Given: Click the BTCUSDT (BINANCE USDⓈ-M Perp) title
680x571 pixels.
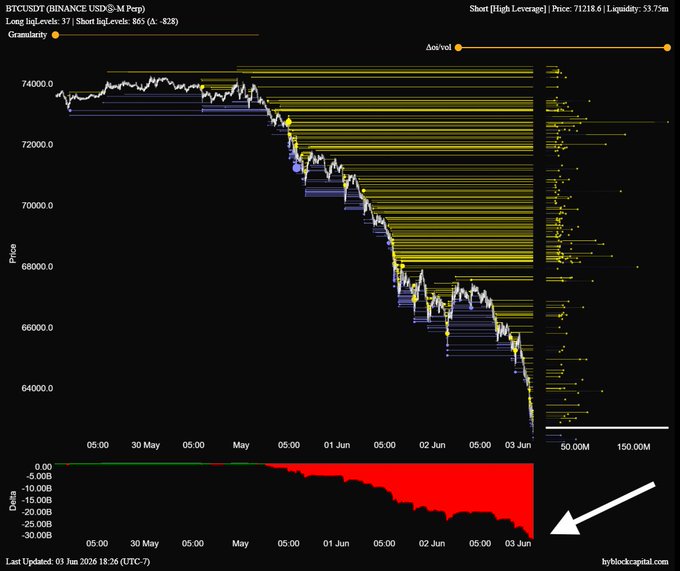Looking at the screenshot, I should (x=75, y=8).
